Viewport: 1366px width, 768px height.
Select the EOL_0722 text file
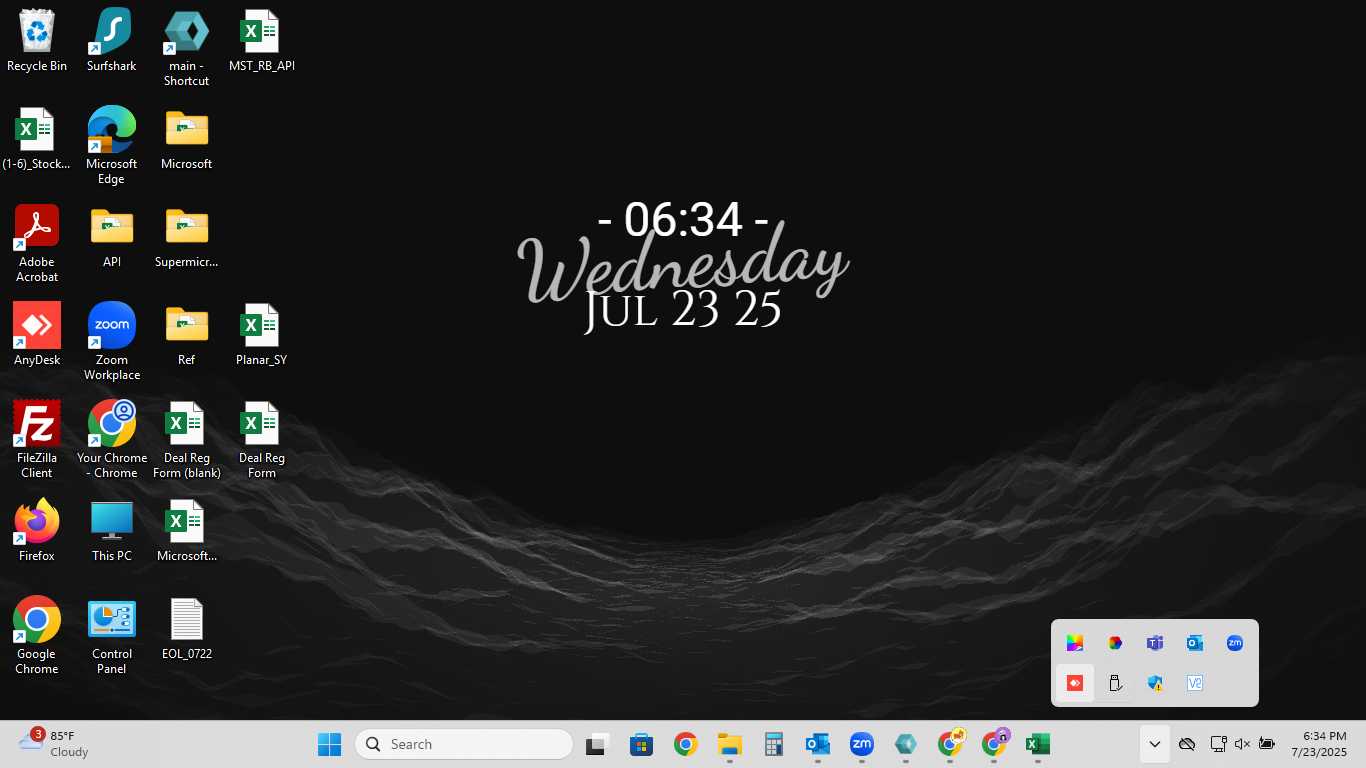pos(186,628)
